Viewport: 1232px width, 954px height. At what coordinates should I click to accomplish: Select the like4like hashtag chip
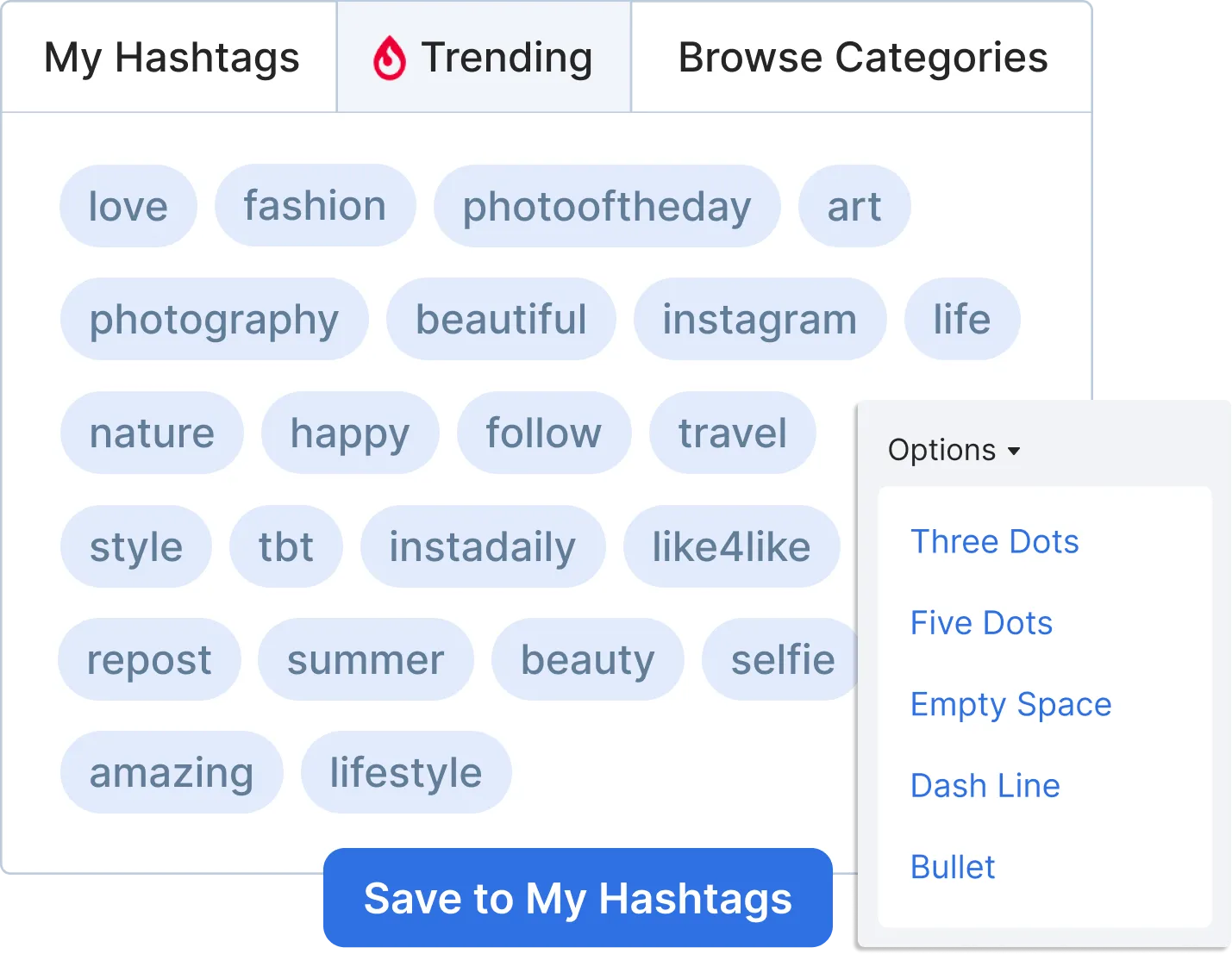731,546
